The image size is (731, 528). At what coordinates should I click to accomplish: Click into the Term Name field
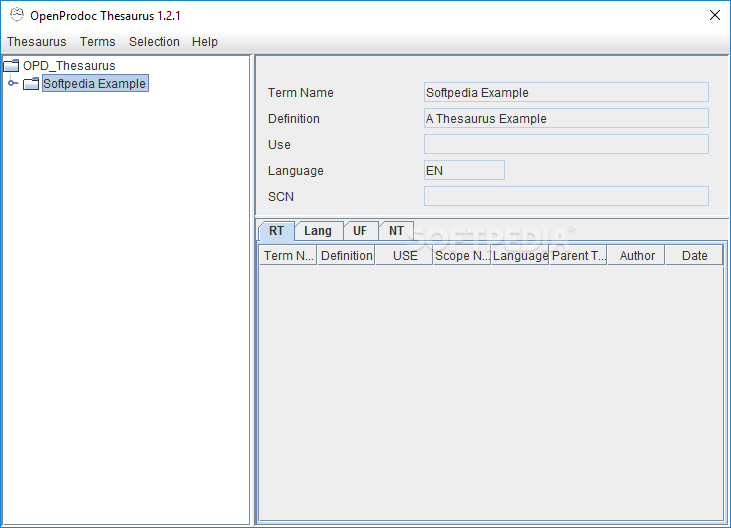566,92
